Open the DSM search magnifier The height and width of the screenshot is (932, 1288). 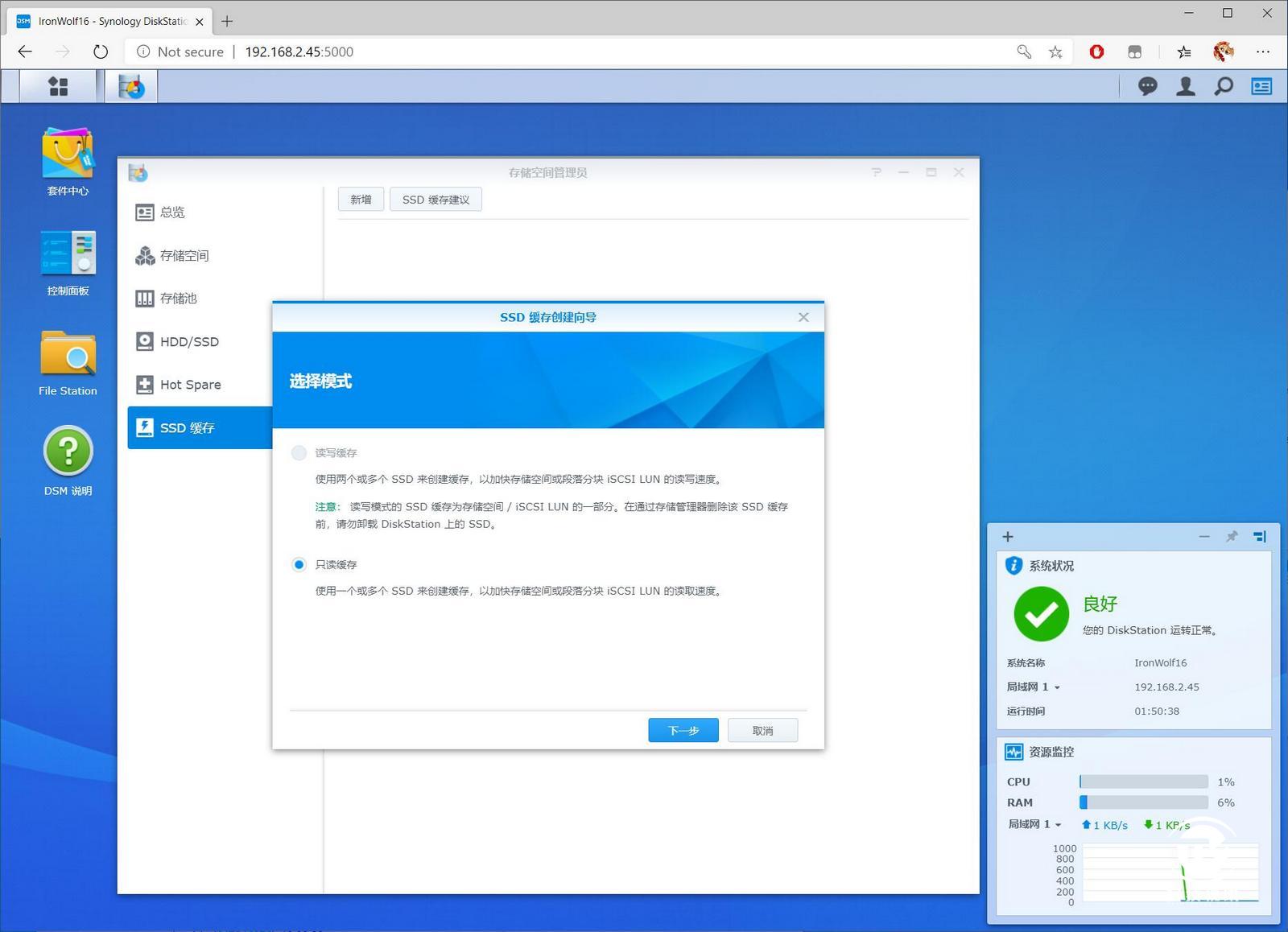click(1223, 86)
